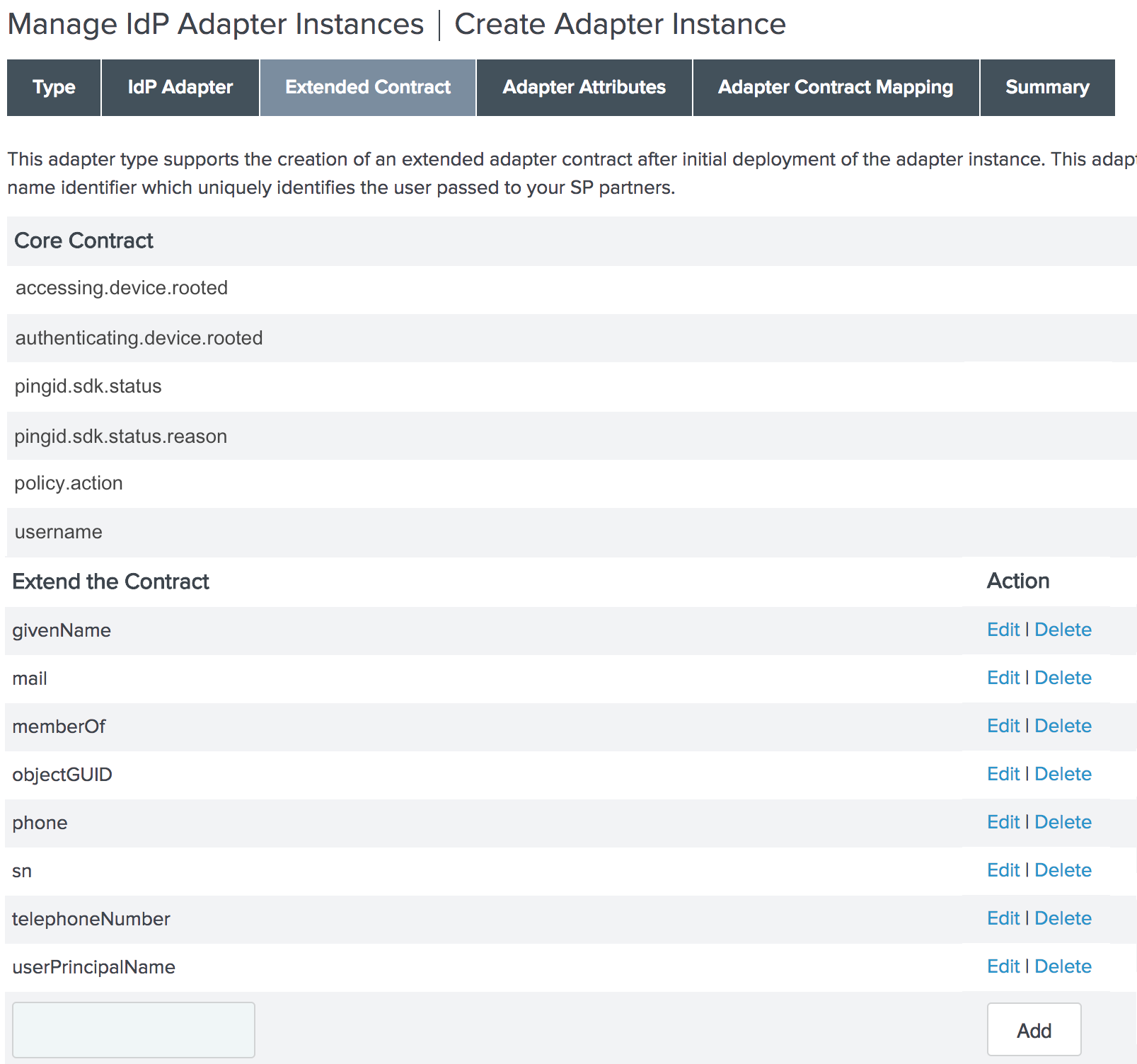The width and height of the screenshot is (1137, 1064).
Task: Jump to the Summary tab
Action: coord(1047,87)
